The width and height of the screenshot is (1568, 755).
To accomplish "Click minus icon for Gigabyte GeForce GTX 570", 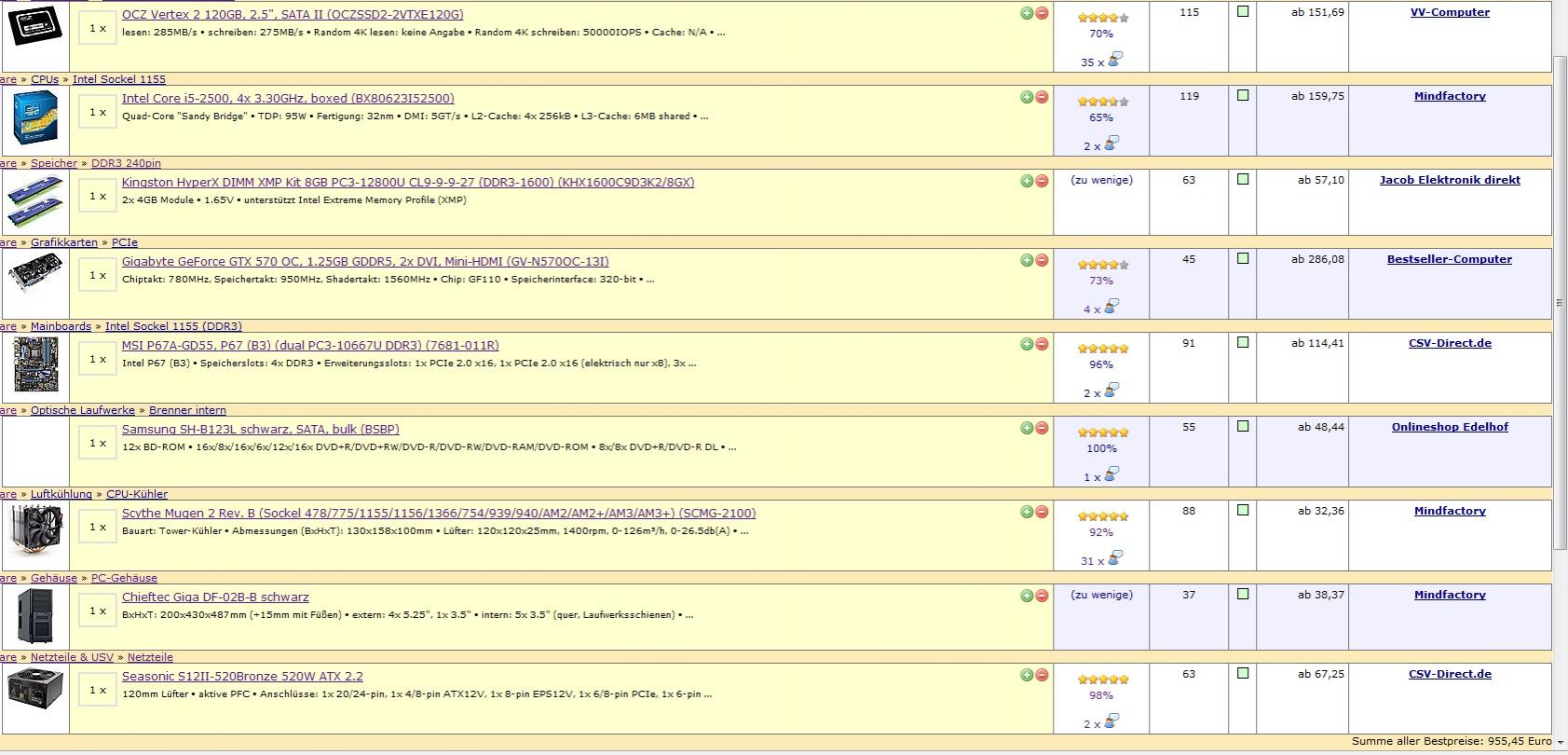I will point(1042,260).
